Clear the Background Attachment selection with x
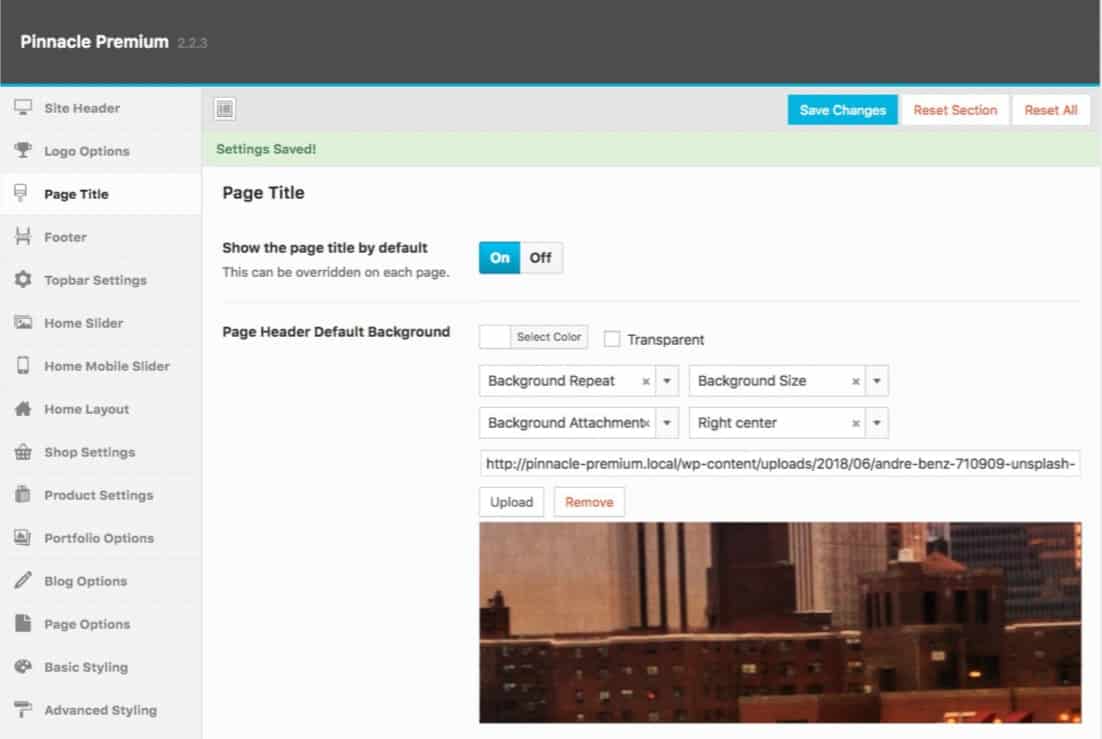The height and width of the screenshot is (739, 1102). [x=647, y=423]
